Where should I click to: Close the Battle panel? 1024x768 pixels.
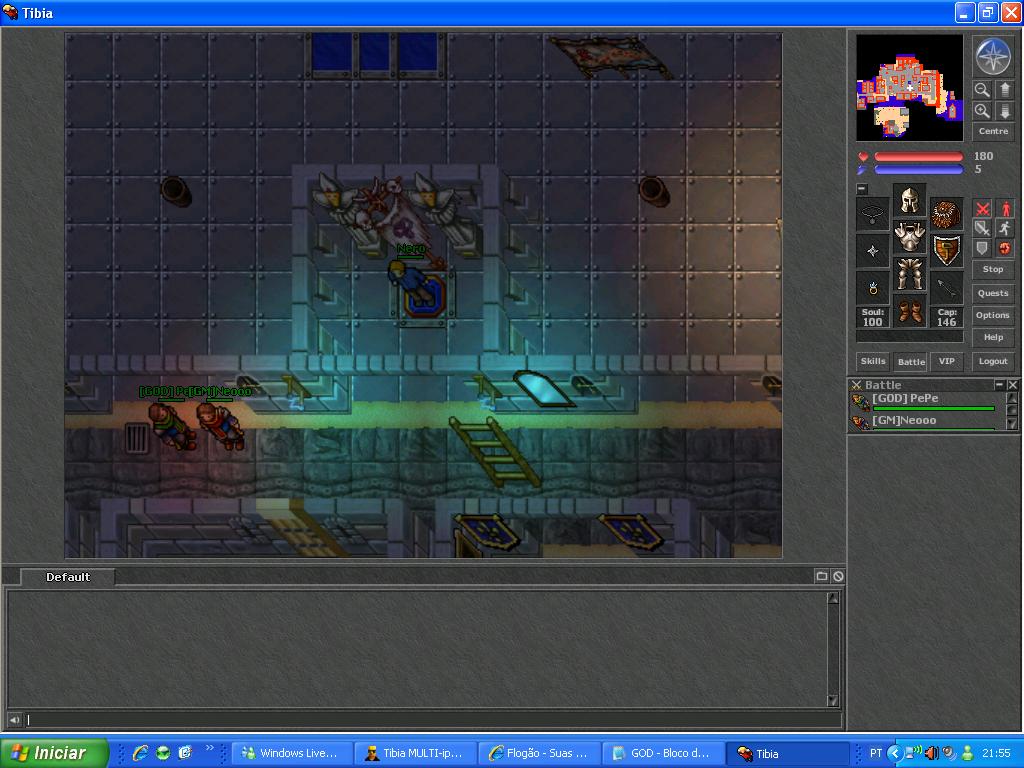pyautogui.click(x=1012, y=385)
